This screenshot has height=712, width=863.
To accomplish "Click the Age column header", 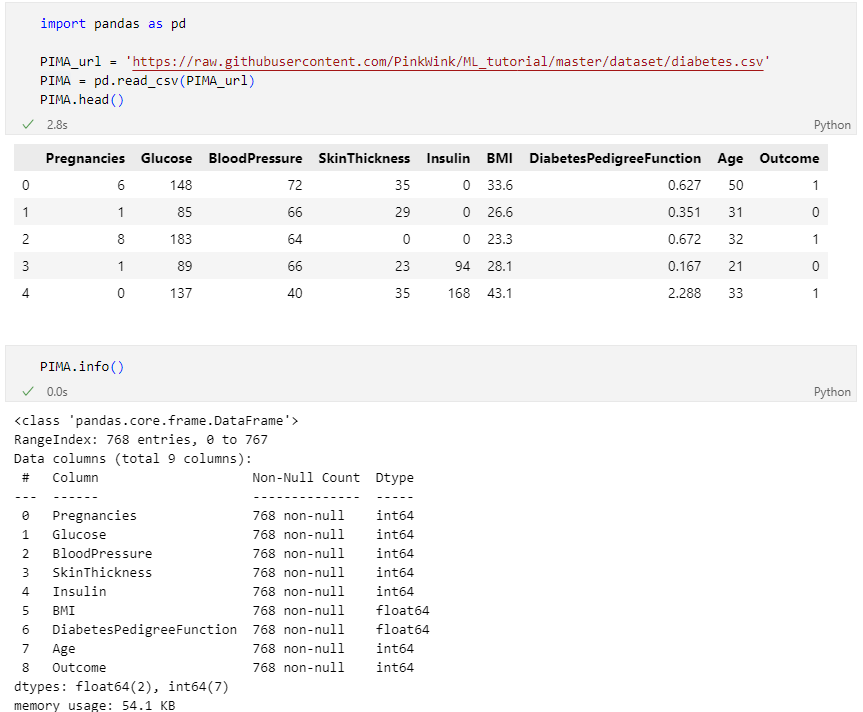I will [x=730, y=158].
